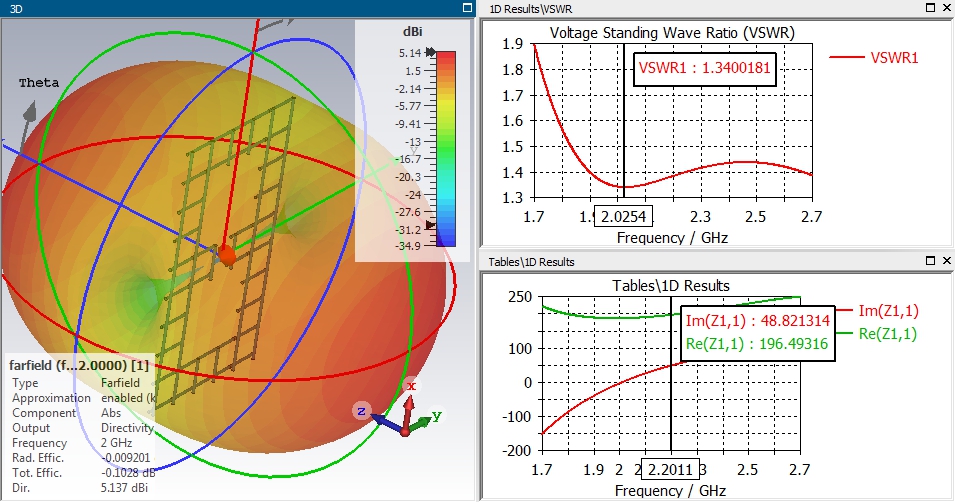
Task: Click the Tot. Effic. -0.1028 dB value
Action: coord(128,473)
